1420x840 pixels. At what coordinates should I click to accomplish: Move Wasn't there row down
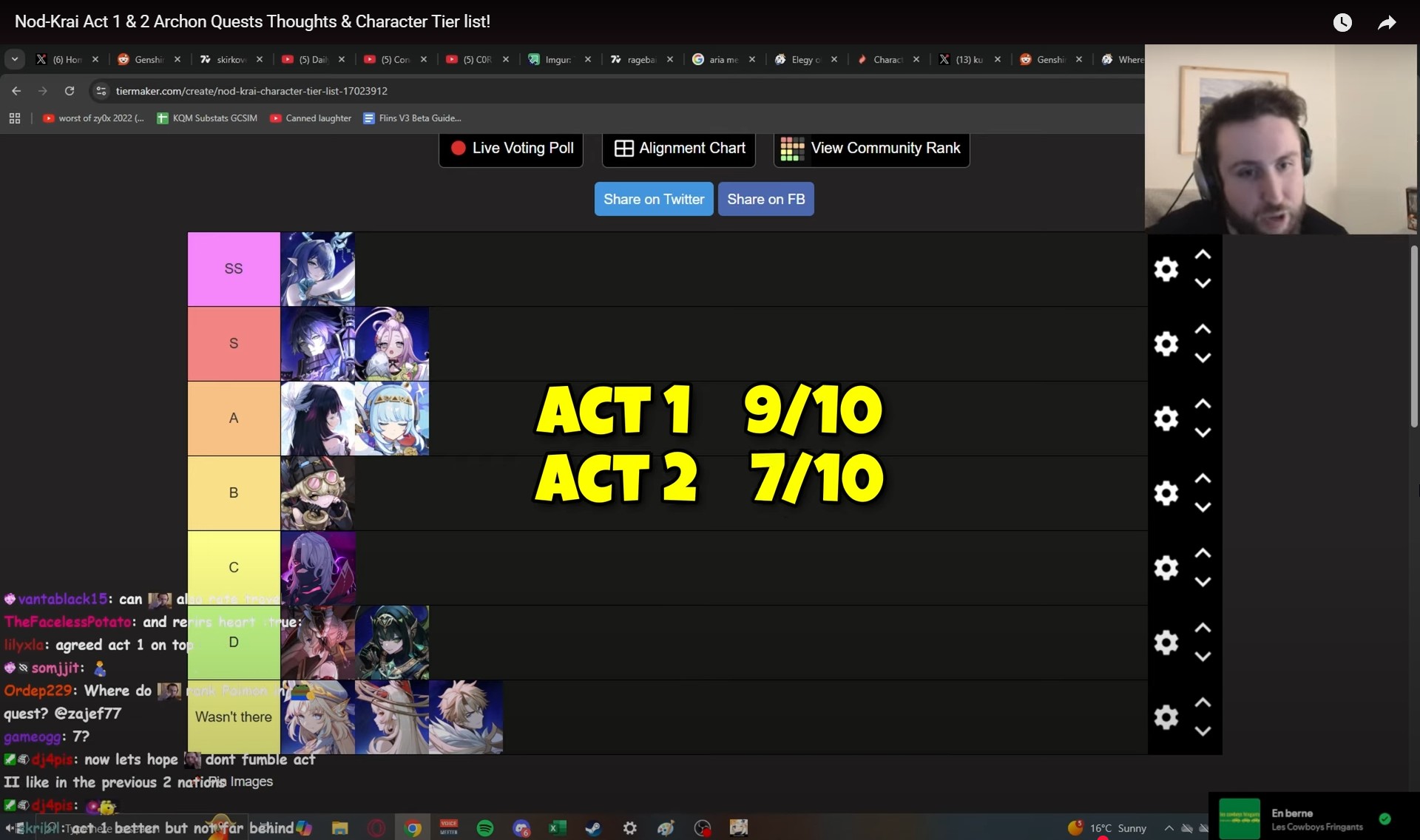[x=1203, y=731]
